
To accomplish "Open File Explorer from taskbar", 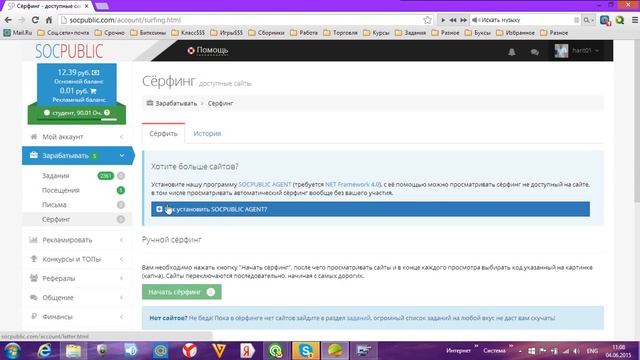I will pyautogui.click(x=73, y=351).
